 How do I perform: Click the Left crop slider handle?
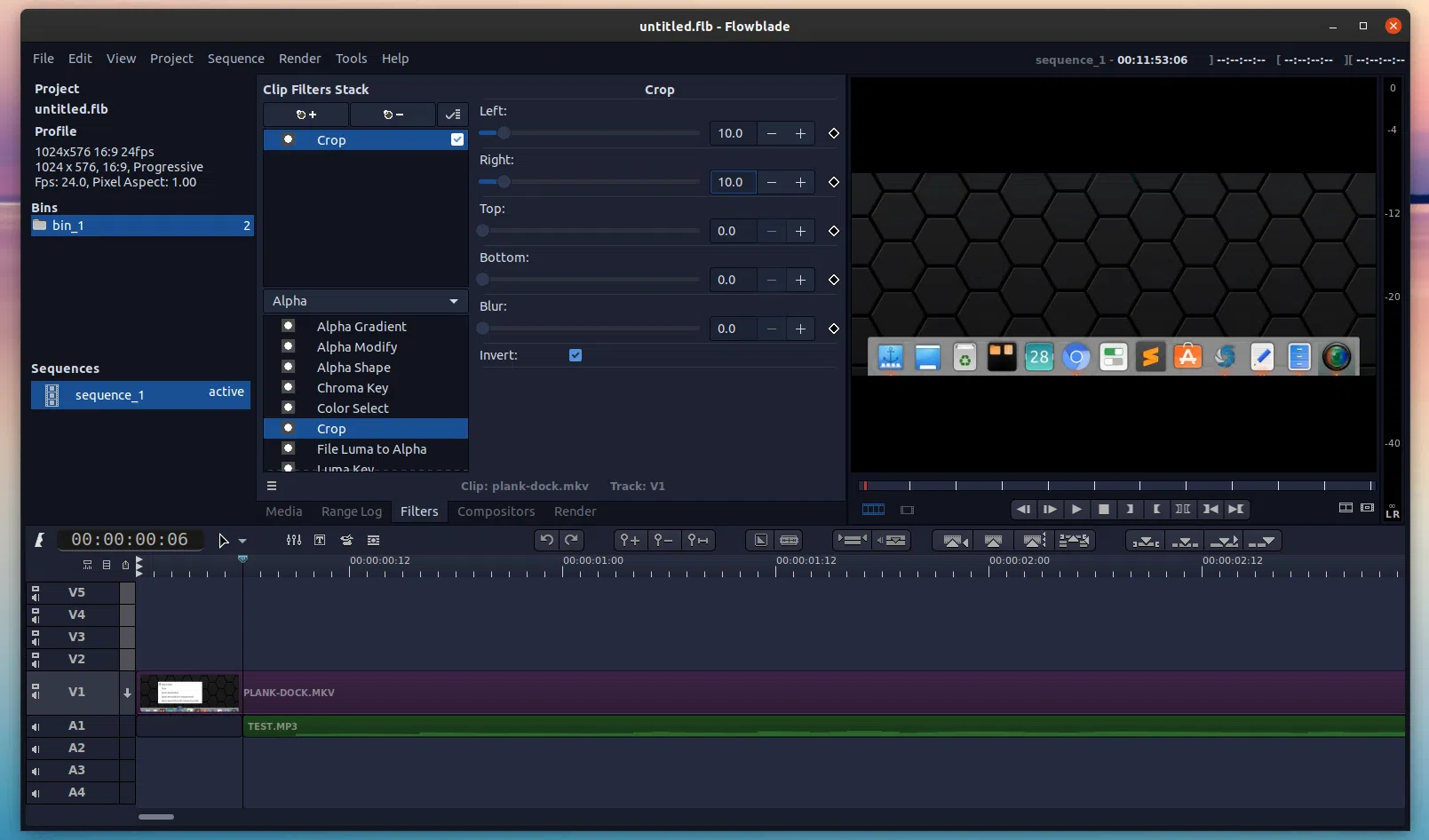[x=504, y=133]
